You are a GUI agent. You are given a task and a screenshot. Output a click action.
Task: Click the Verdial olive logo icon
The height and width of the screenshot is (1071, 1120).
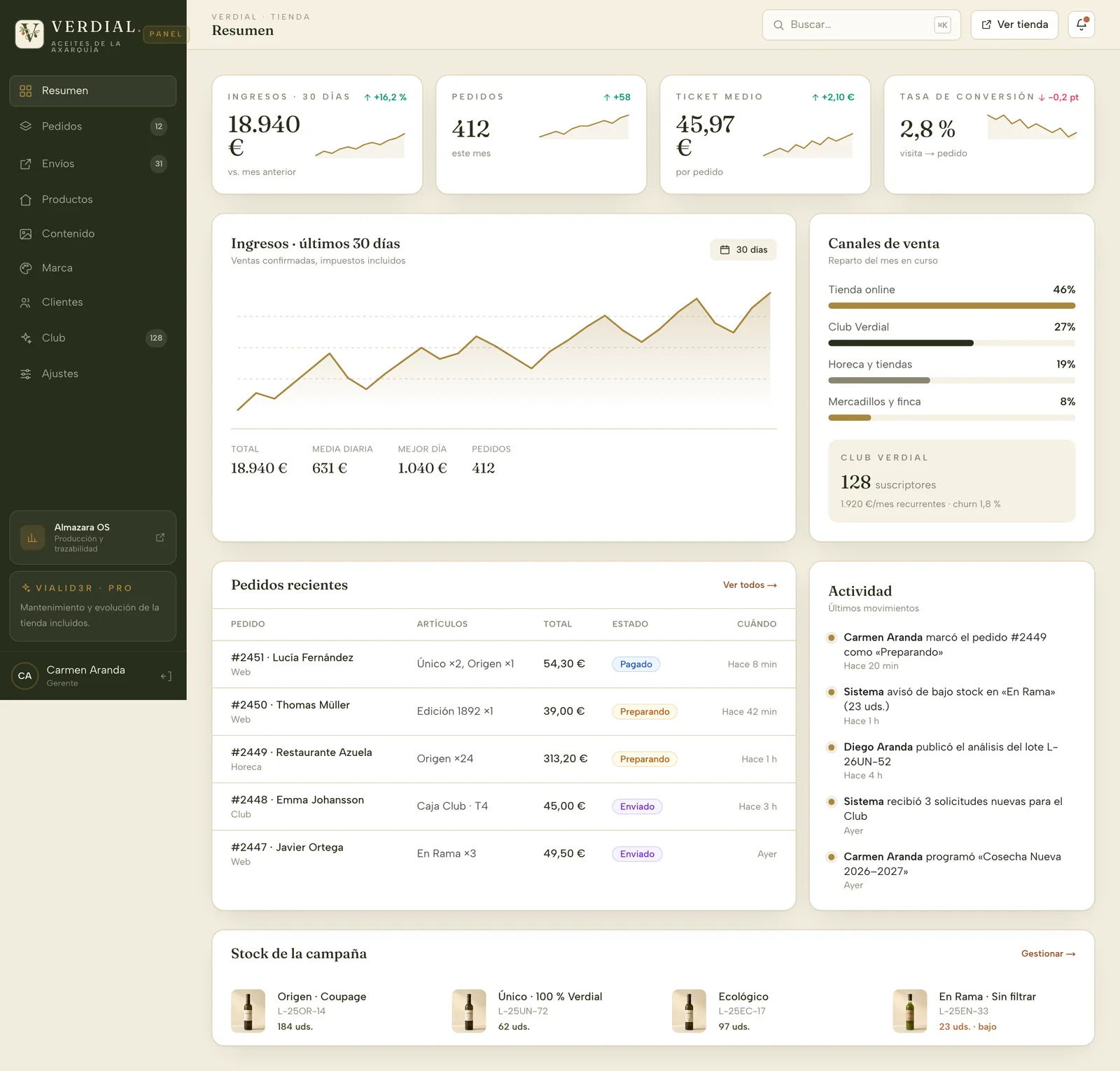coord(29,33)
